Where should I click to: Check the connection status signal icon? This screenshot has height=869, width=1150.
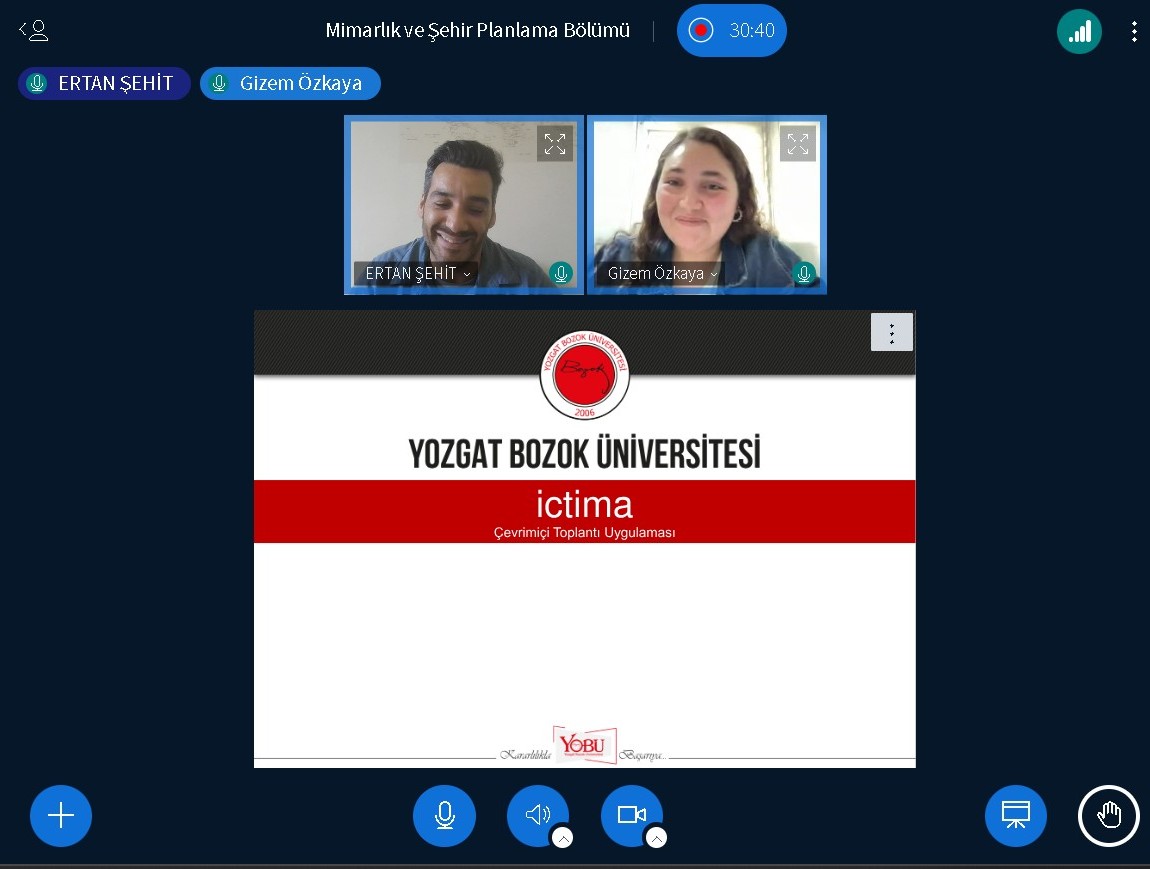(x=1079, y=31)
